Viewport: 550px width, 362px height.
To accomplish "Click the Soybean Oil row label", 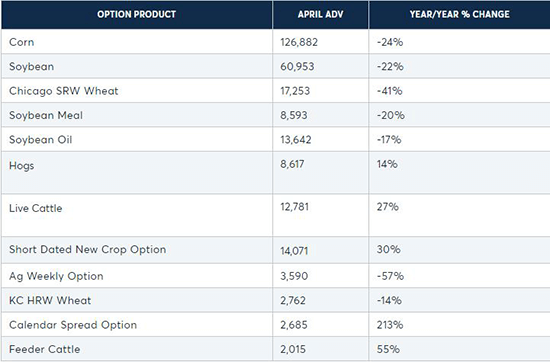I will pos(41,140).
